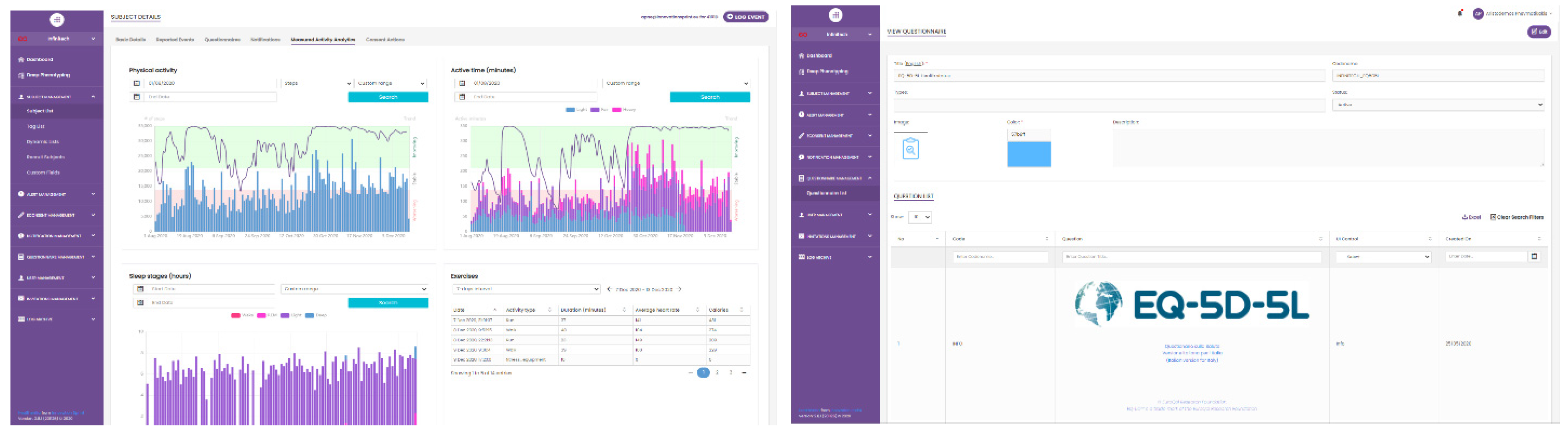
Task: Click the round logo icon atop View Questionnaire sidebar
Action: (x=835, y=14)
